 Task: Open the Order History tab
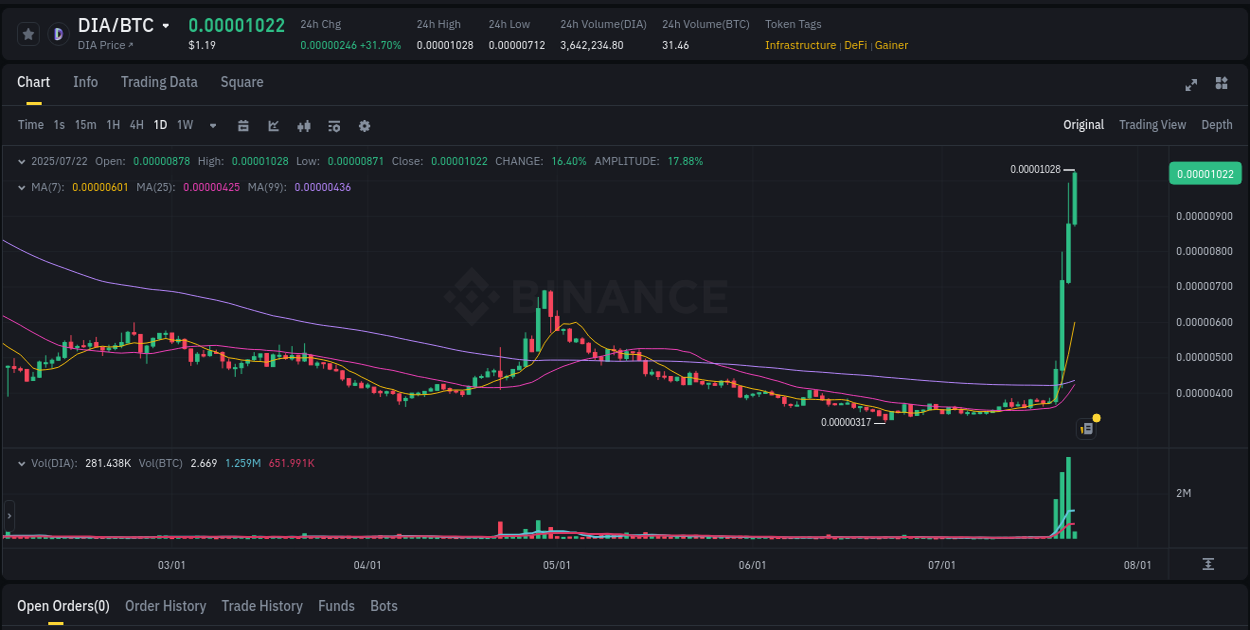point(165,606)
